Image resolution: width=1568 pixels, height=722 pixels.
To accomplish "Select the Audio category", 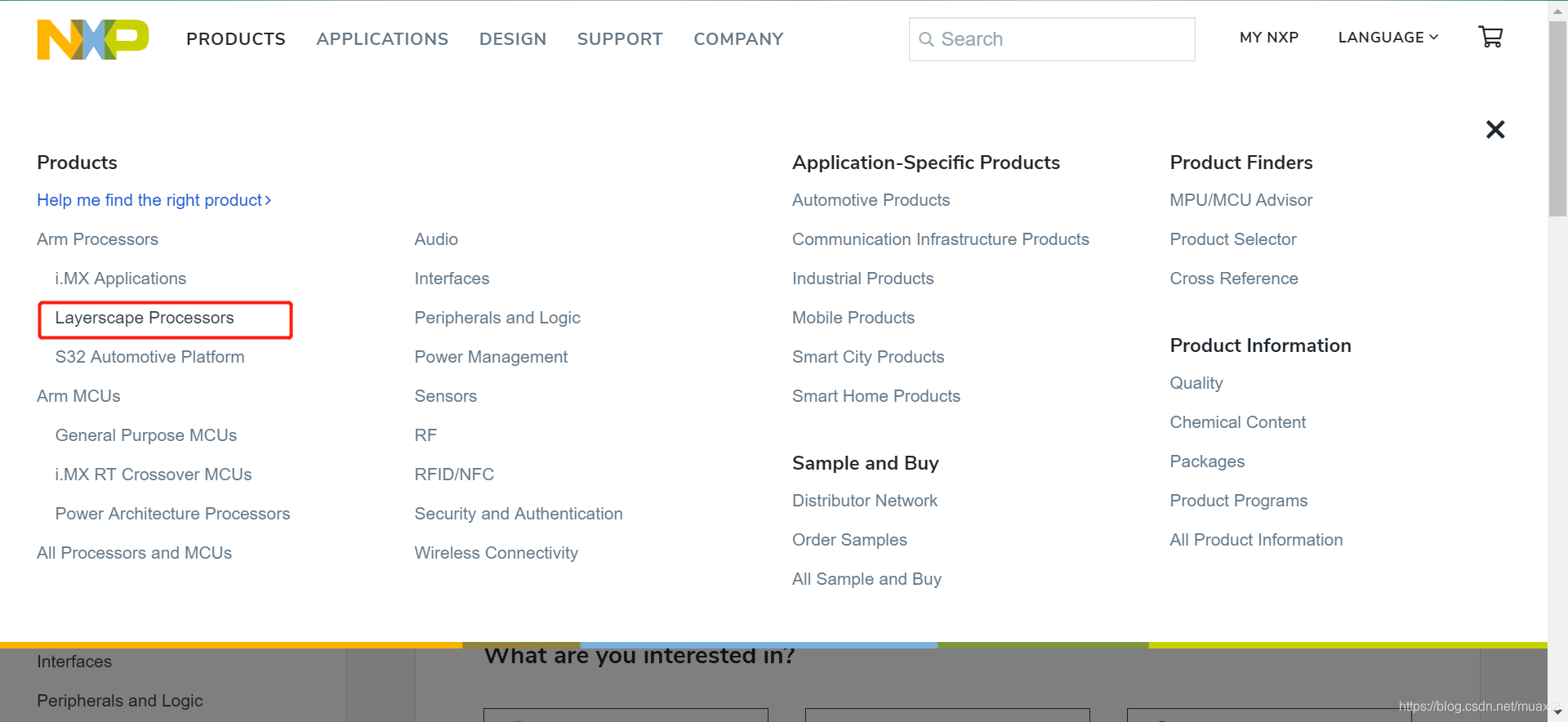I will click(436, 239).
